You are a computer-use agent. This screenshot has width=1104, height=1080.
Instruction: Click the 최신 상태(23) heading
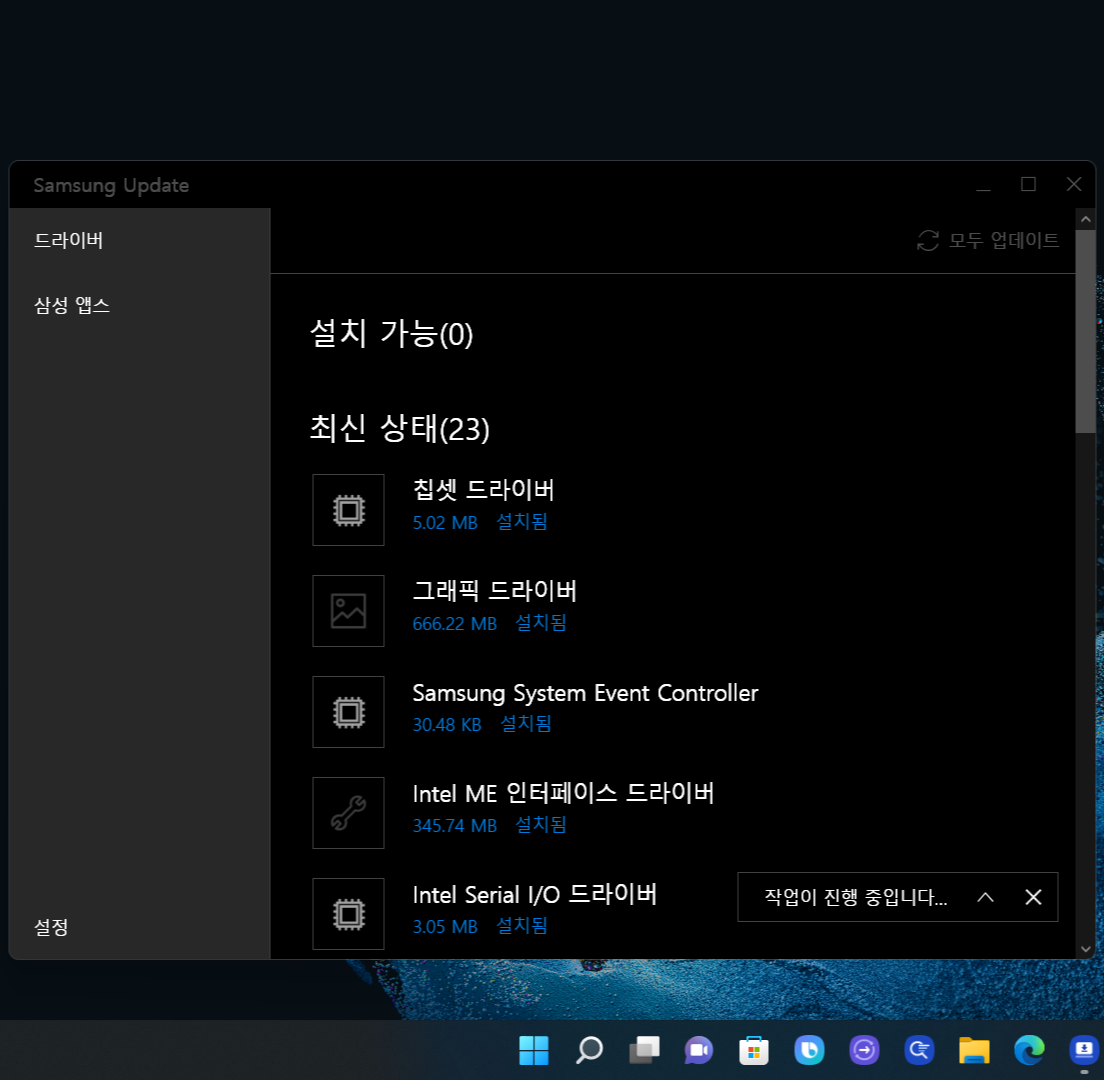(x=399, y=428)
